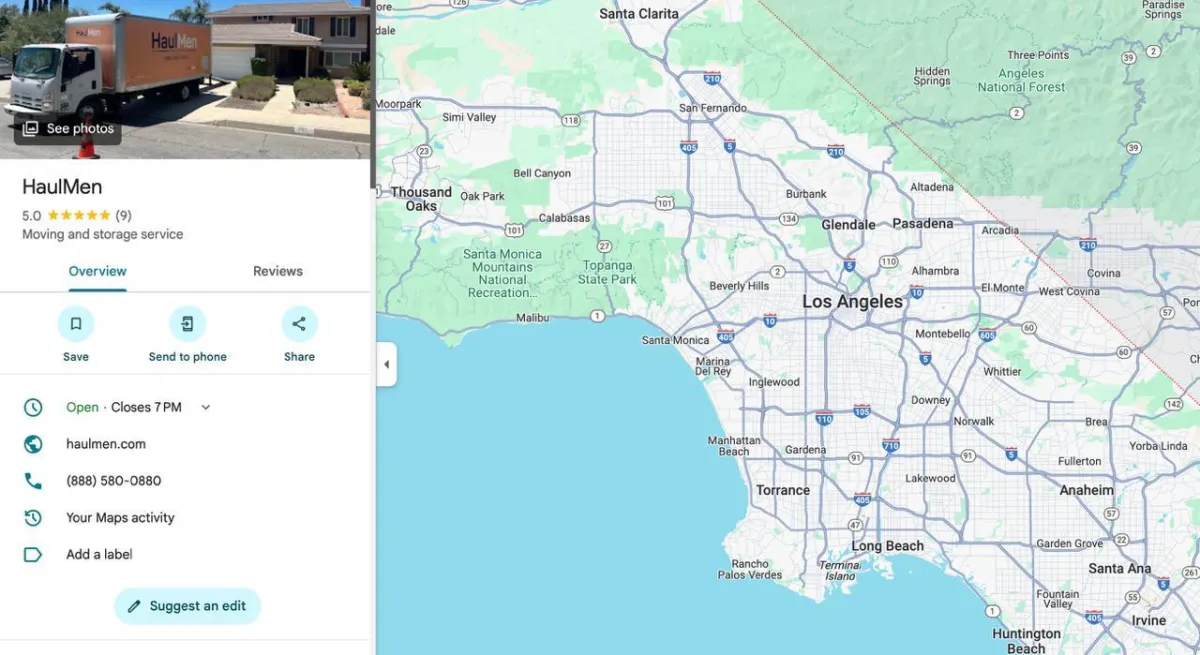The height and width of the screenshot is (655, 1200).
Task: Click the (9) reviews count
Action: pyautogui.click(x=123, y=215)
